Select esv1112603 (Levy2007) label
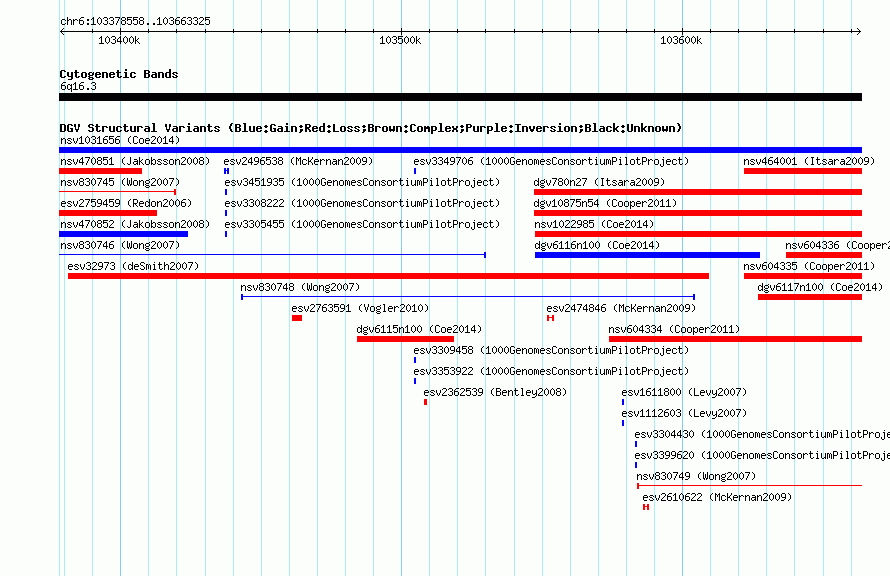 (684, 413)
